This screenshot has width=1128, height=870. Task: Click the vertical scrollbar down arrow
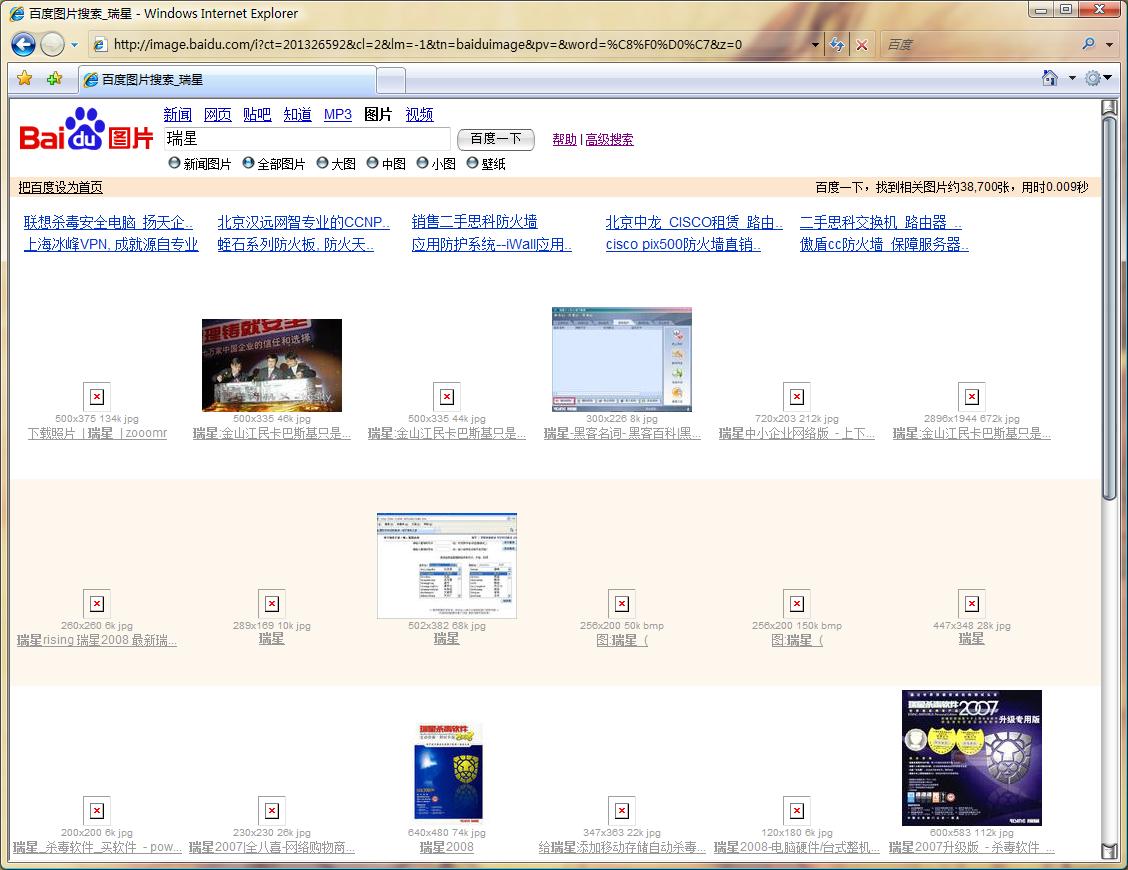click(1109, 851)
